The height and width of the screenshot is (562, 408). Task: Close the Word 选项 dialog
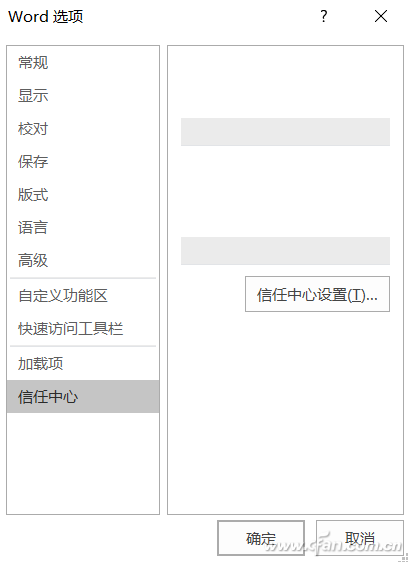[x=381, y=16]
